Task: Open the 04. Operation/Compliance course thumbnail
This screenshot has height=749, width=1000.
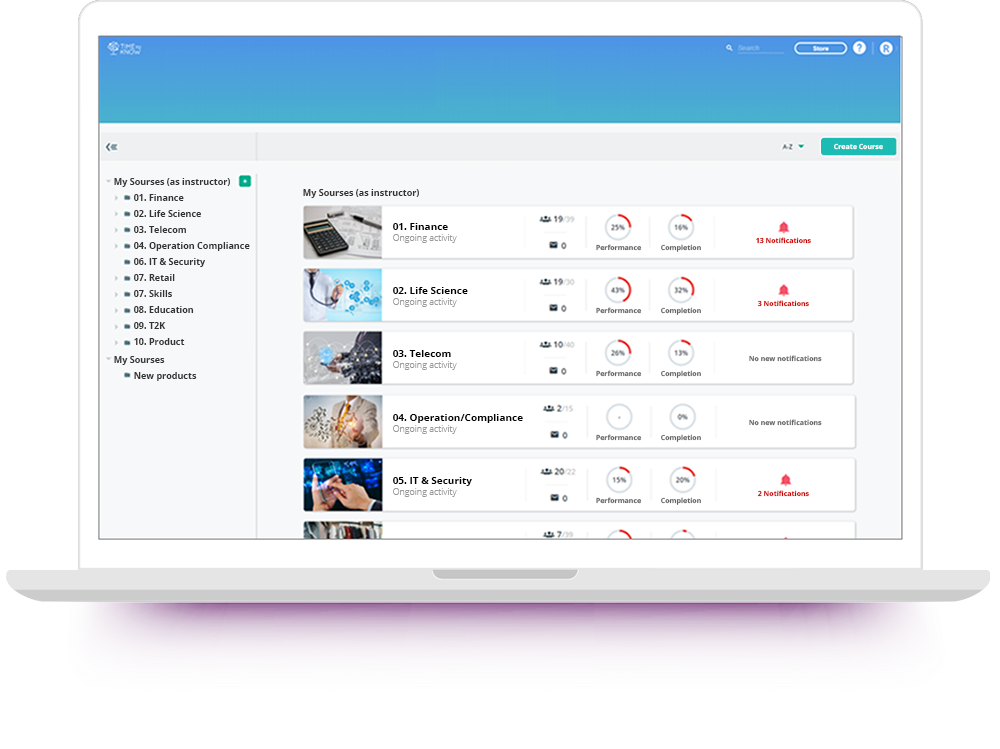Action: 342,422
